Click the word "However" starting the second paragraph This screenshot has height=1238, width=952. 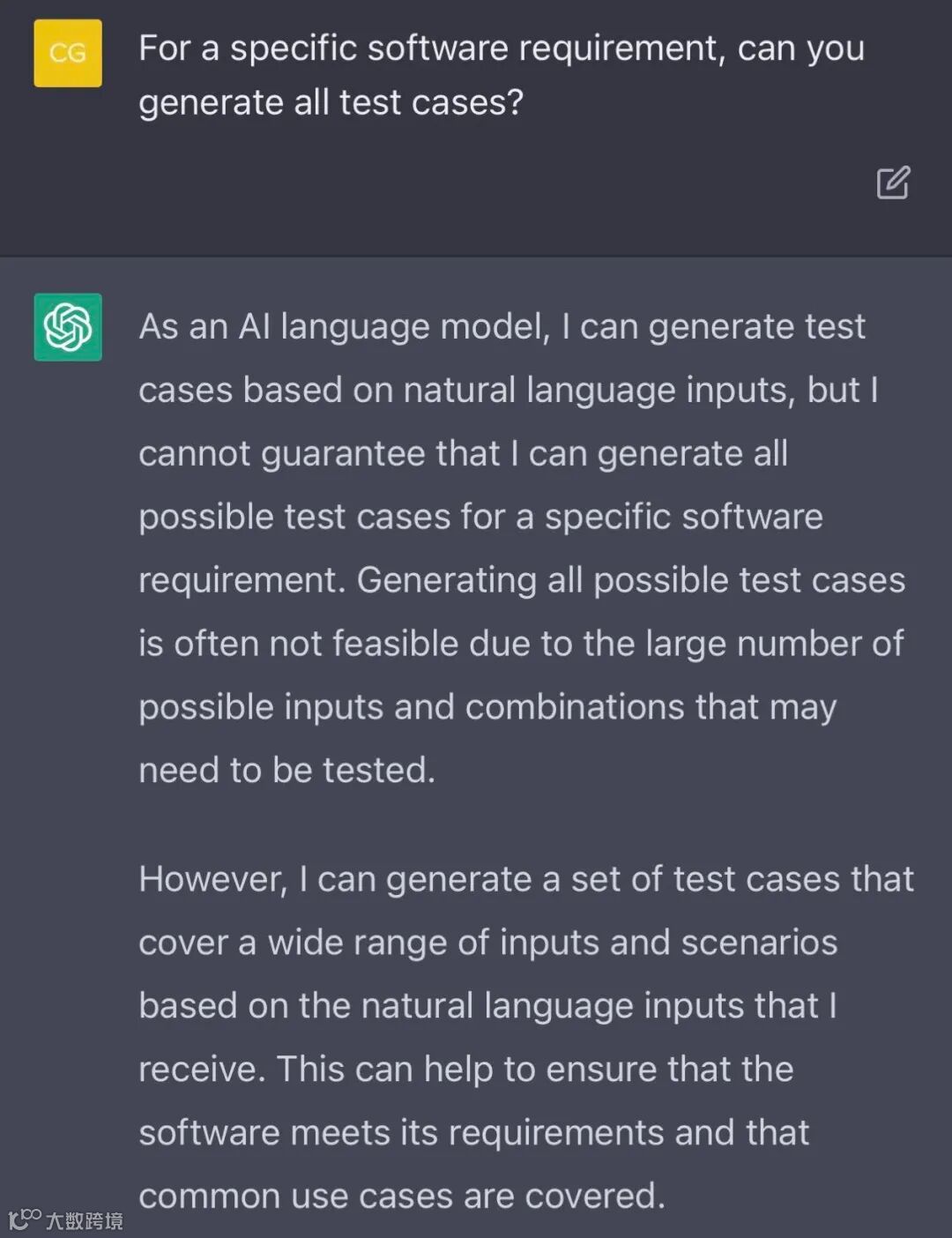pos(212,879)
